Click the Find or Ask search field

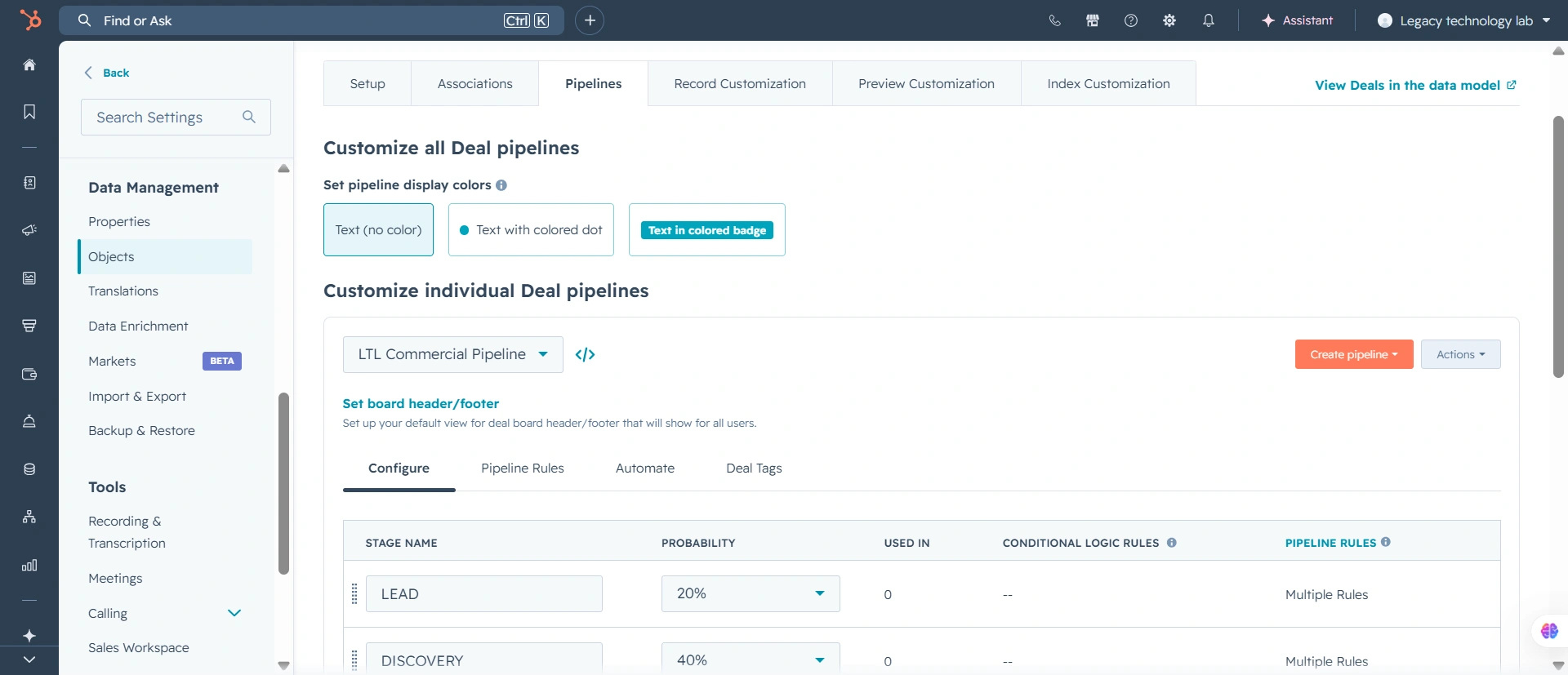[x=311, y=20]
